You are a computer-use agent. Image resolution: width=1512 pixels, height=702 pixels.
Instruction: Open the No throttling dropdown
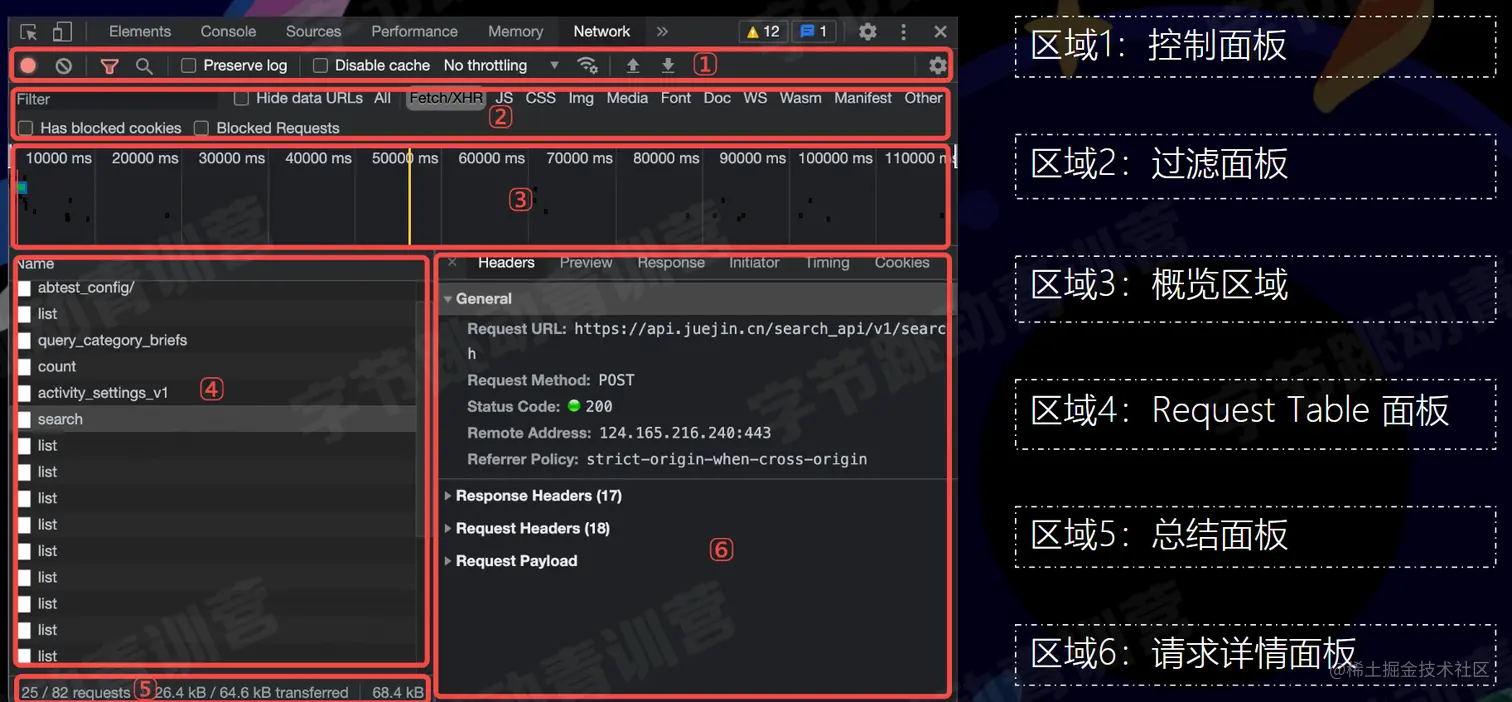[502, 66]
